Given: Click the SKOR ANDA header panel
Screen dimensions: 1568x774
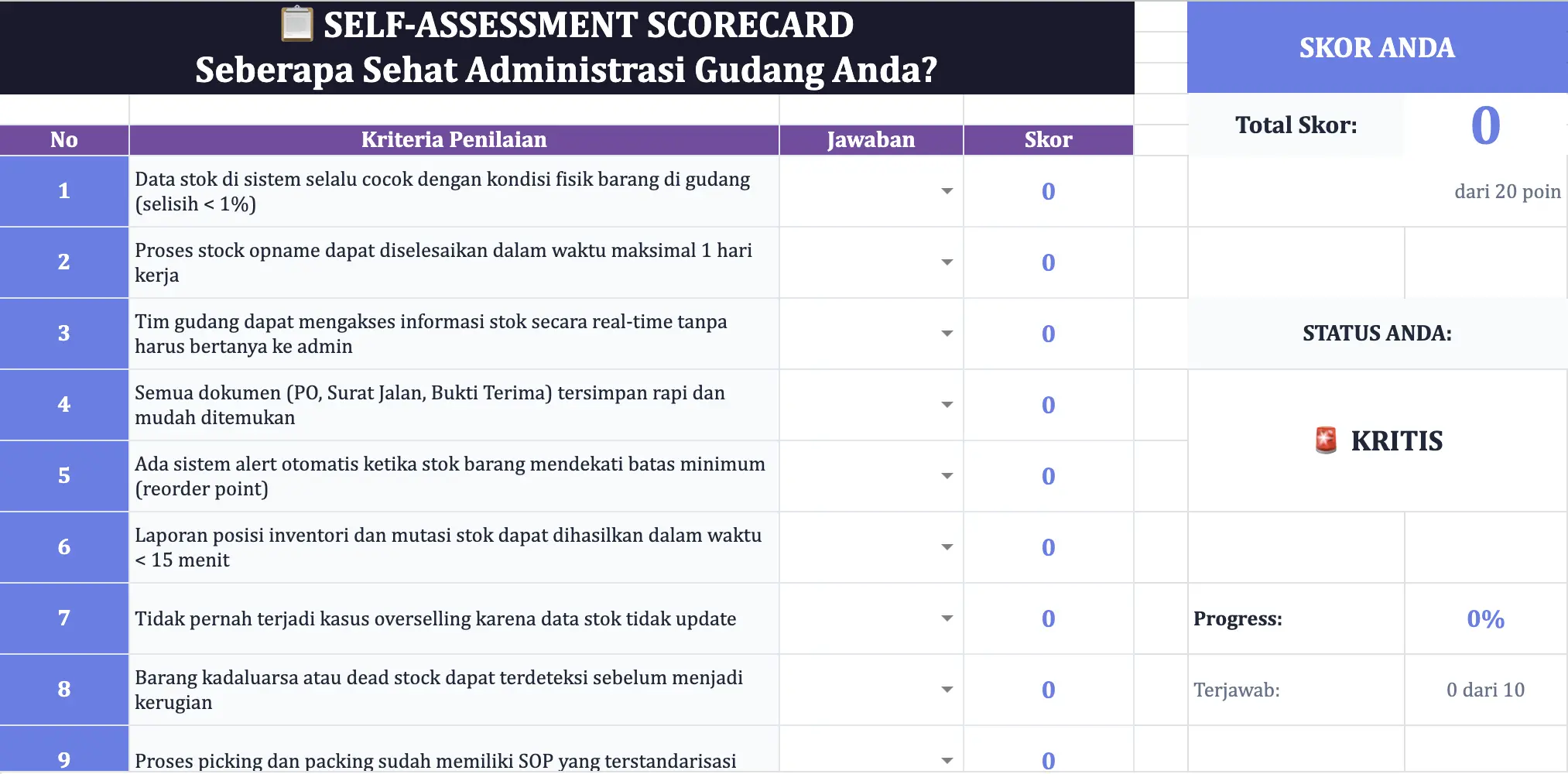Looking at the screenshot, I should tap(1377, 48).
